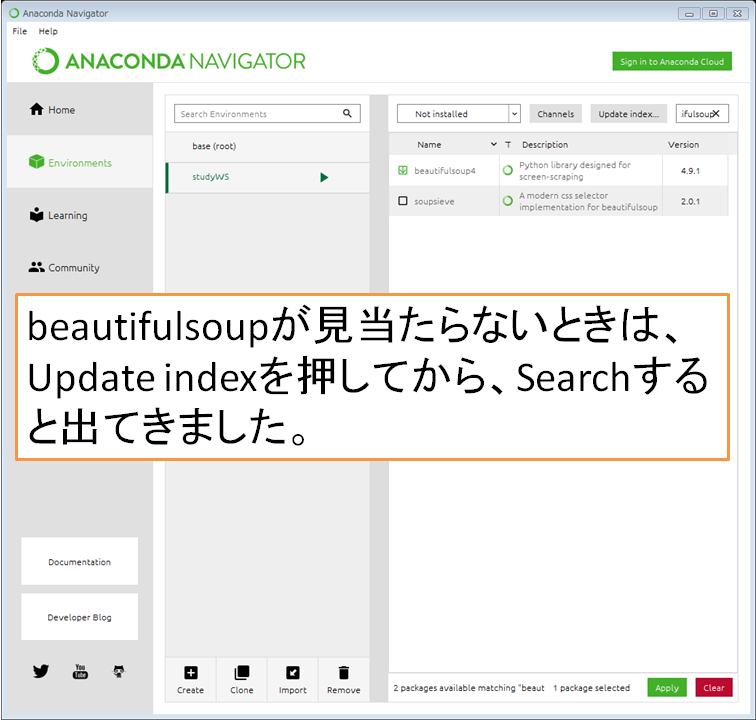Click the Channels button
This screenshot has height=720, width=756.
click(555, 114)
